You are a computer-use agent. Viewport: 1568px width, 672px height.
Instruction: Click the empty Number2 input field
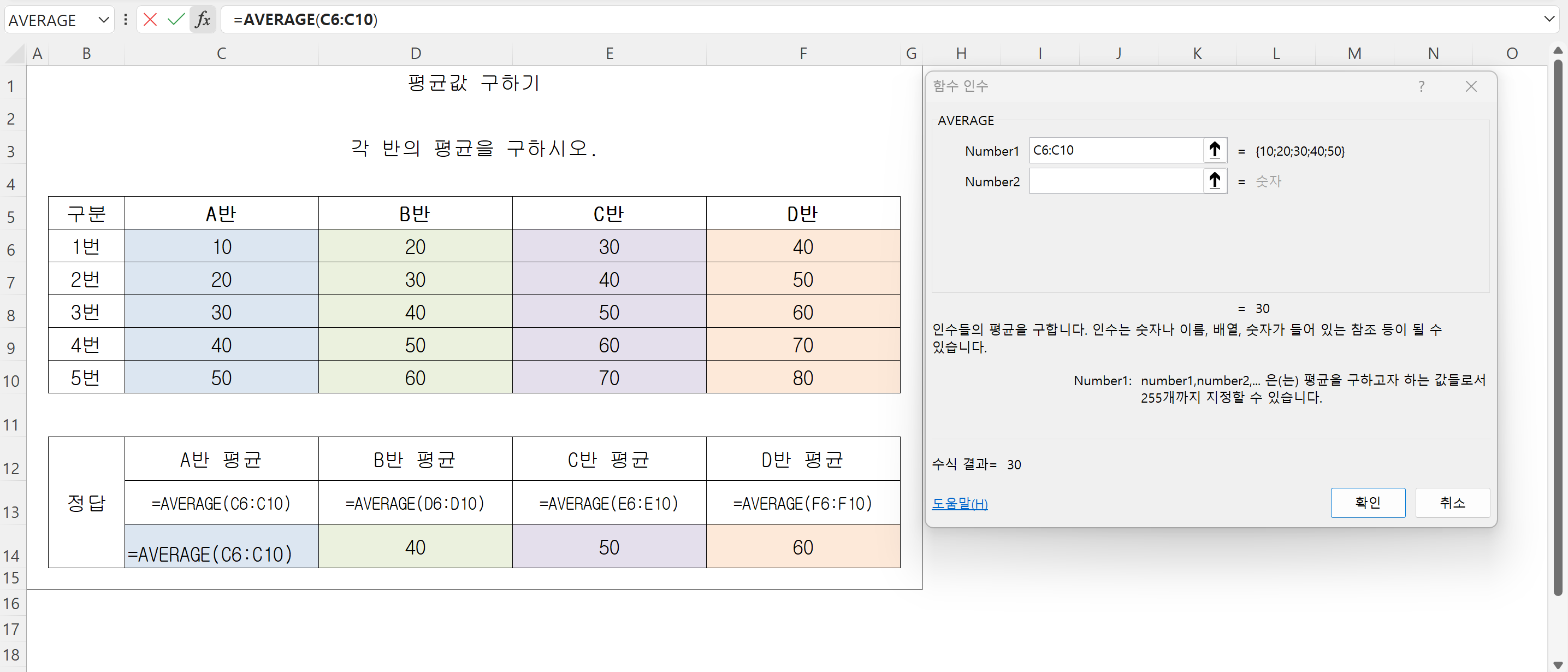[1115, 181]
